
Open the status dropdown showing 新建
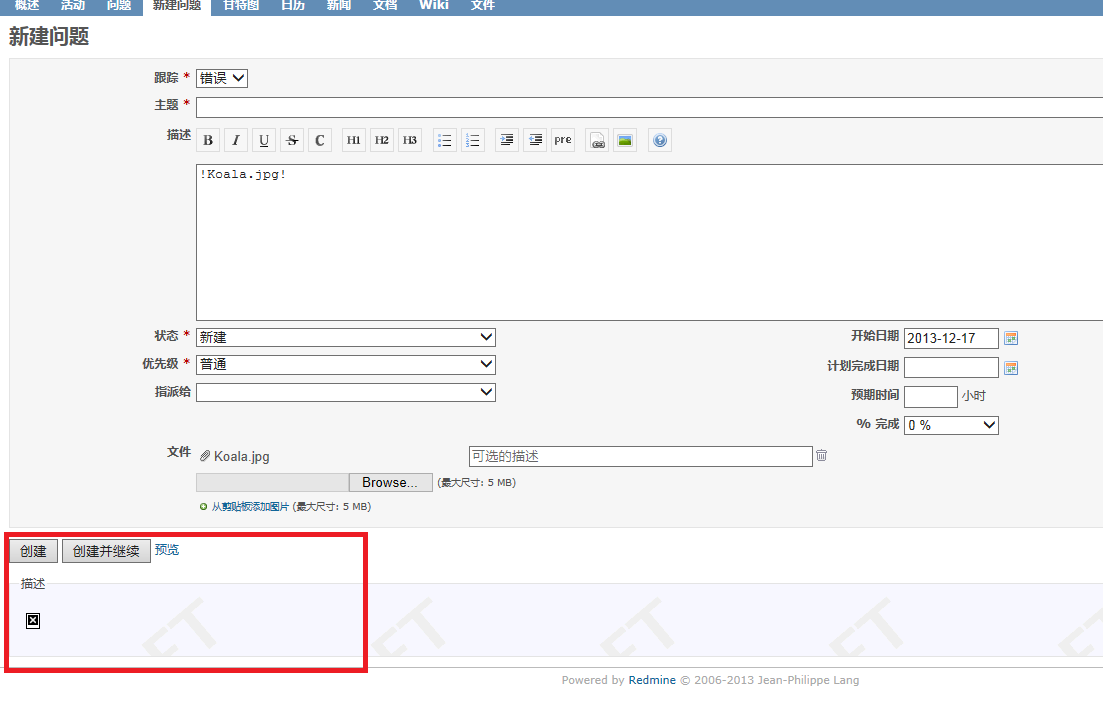click(x=345, y=338)
